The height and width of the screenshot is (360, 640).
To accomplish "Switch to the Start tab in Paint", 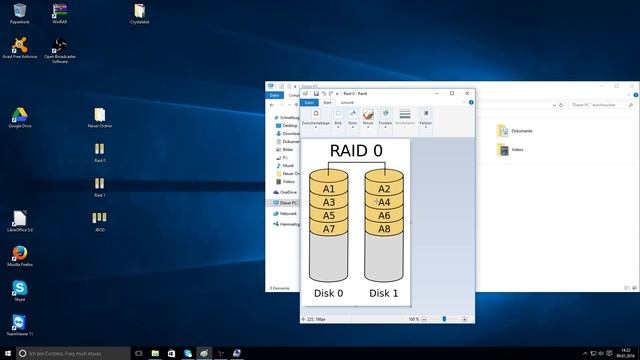I will coord(327,102).
